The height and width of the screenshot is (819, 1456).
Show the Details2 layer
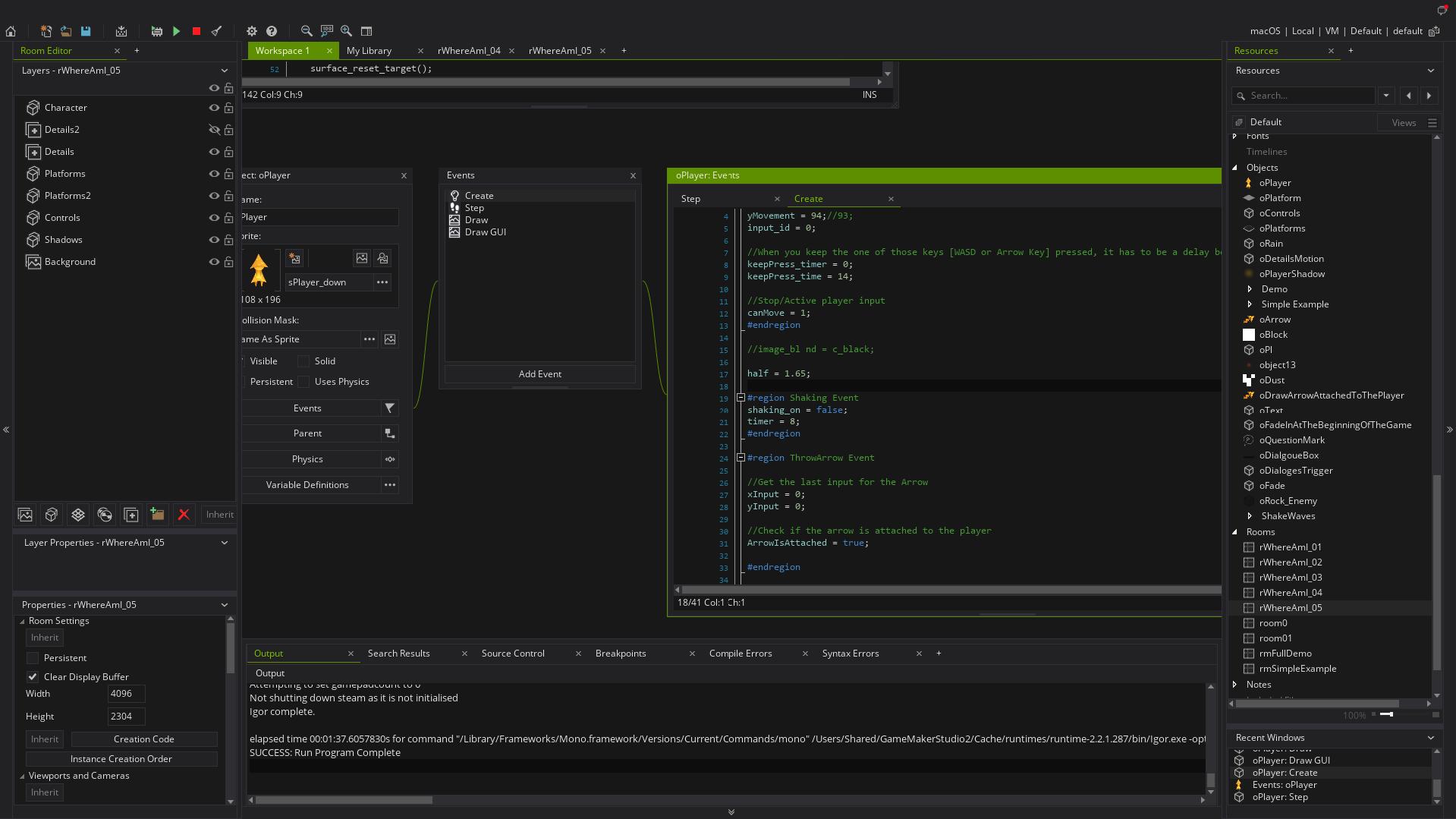click(215, 130)
